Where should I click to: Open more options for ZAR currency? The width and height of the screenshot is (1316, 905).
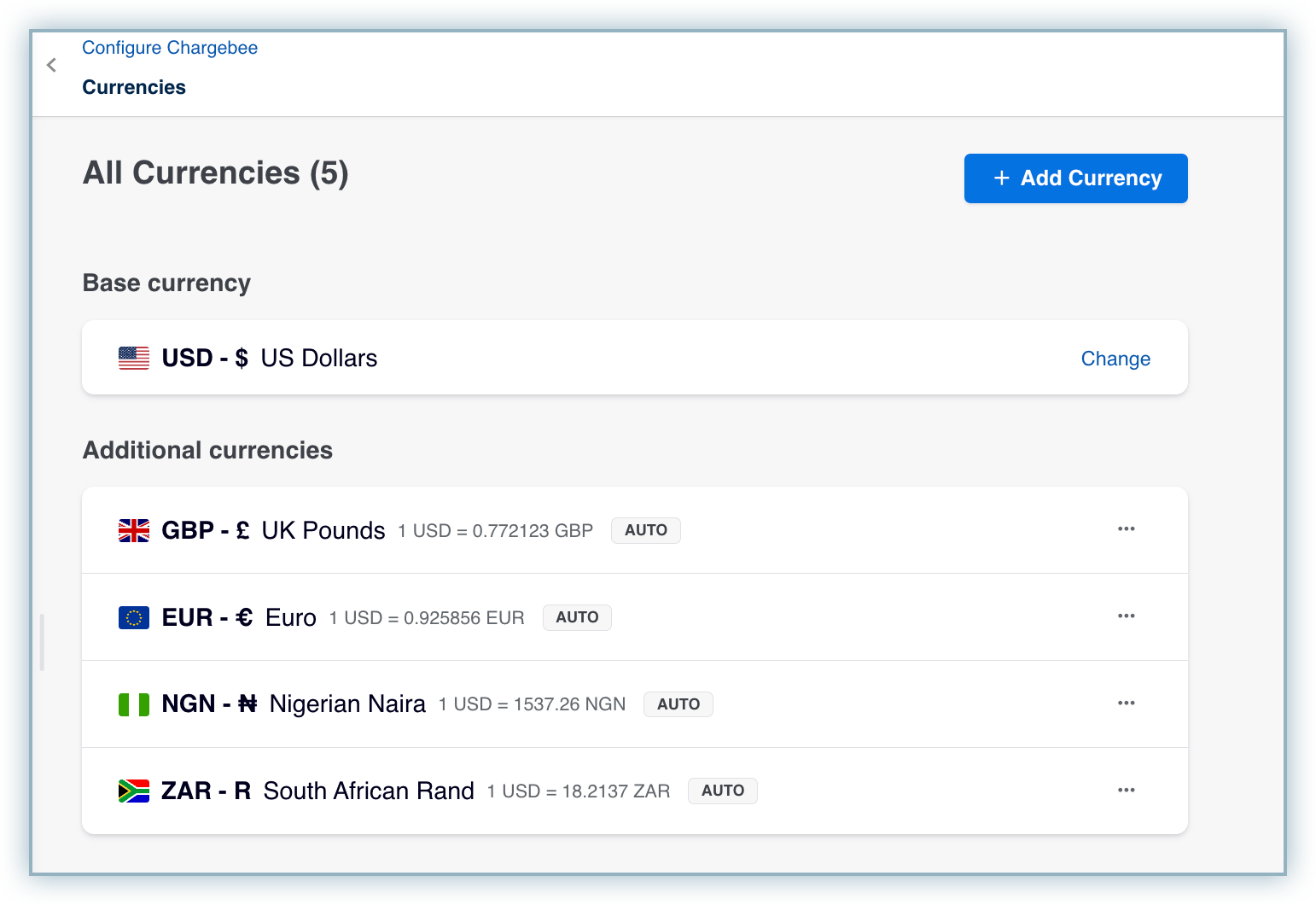click(1126, 791)
